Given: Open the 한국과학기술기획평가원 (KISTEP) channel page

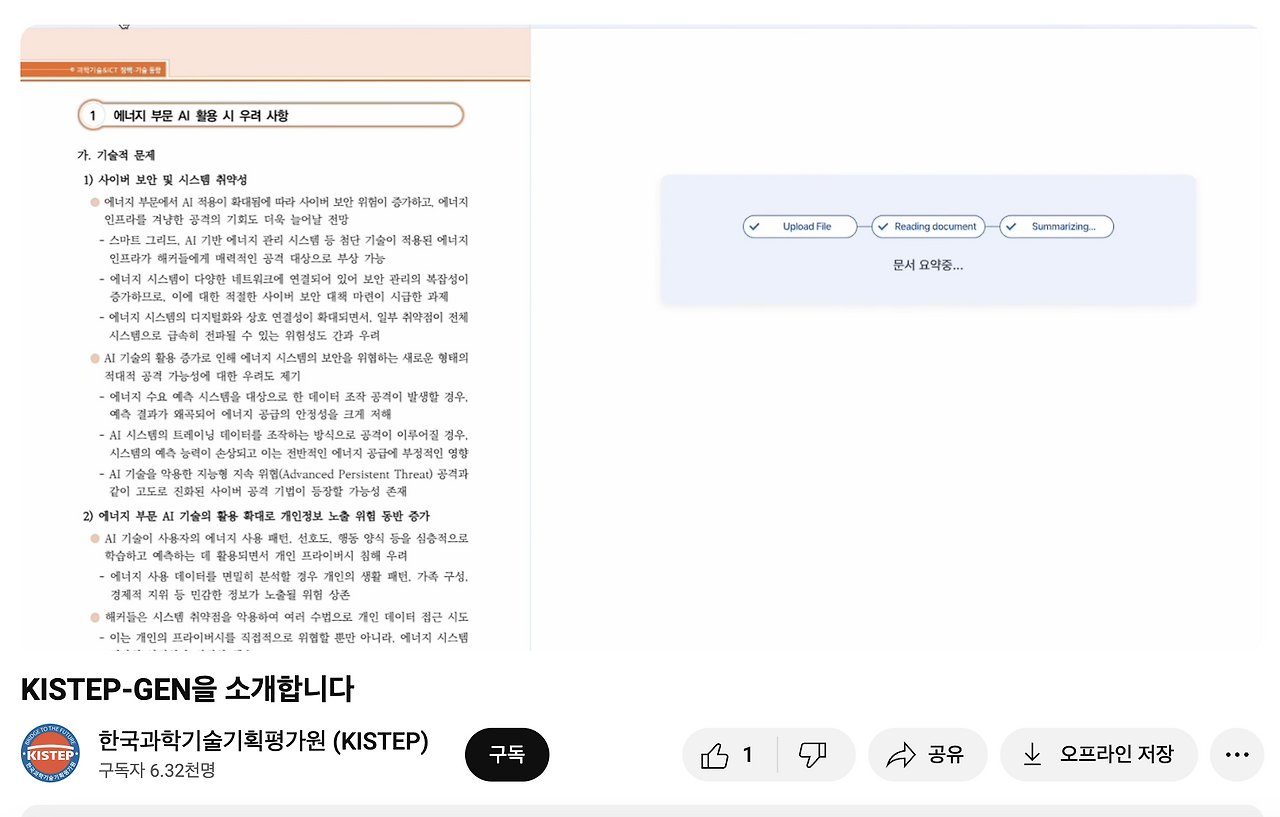Looking at the screenshot, I should tap(262, 741).
